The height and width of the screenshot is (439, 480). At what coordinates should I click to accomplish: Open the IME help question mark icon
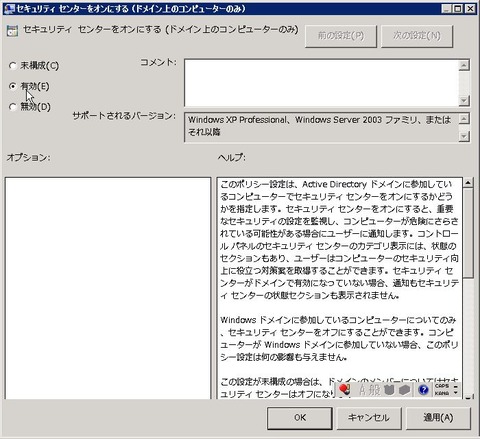click(x=423, y=389)
